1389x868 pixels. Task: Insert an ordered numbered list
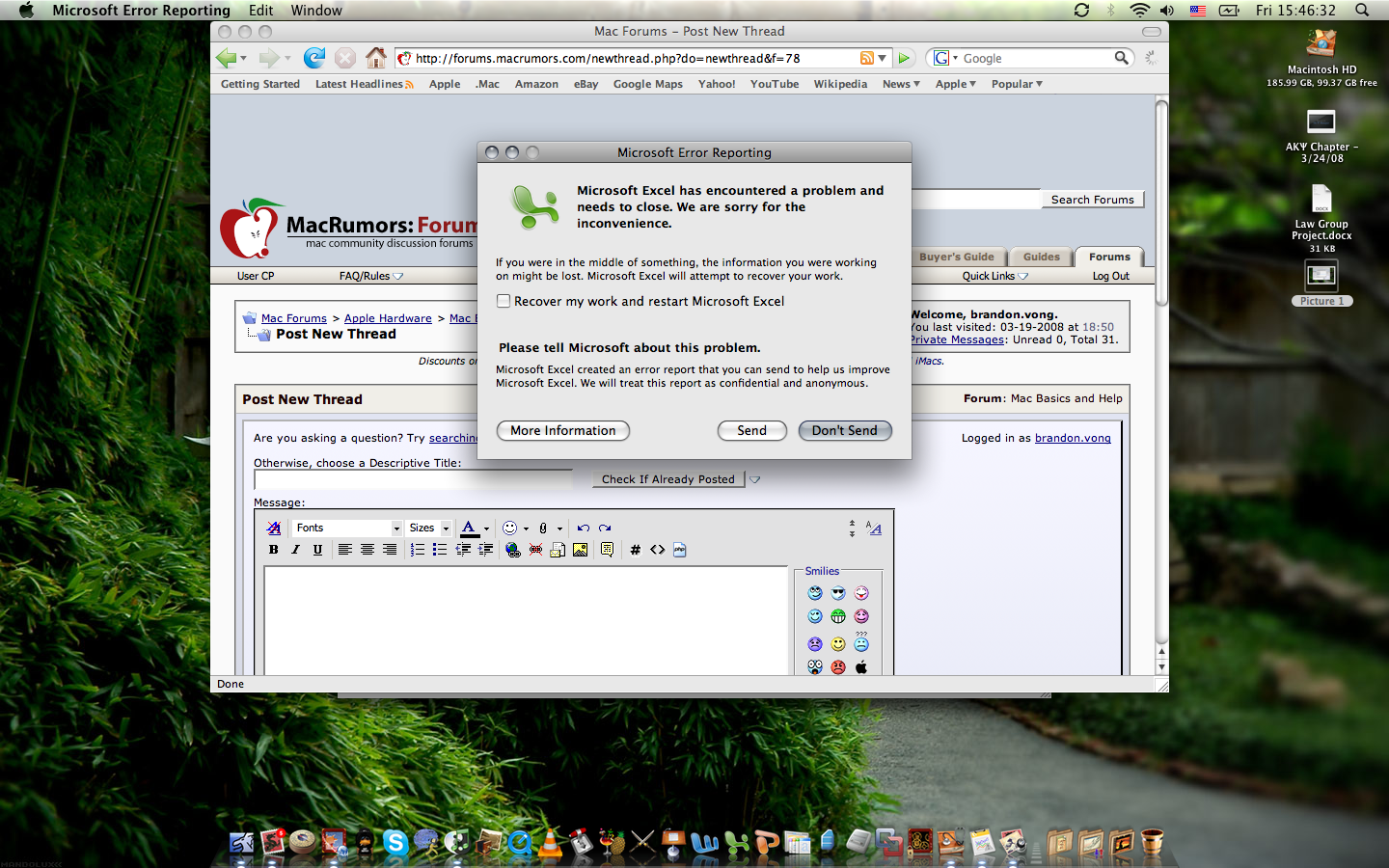pyautogui.click(x=418, y=550)
